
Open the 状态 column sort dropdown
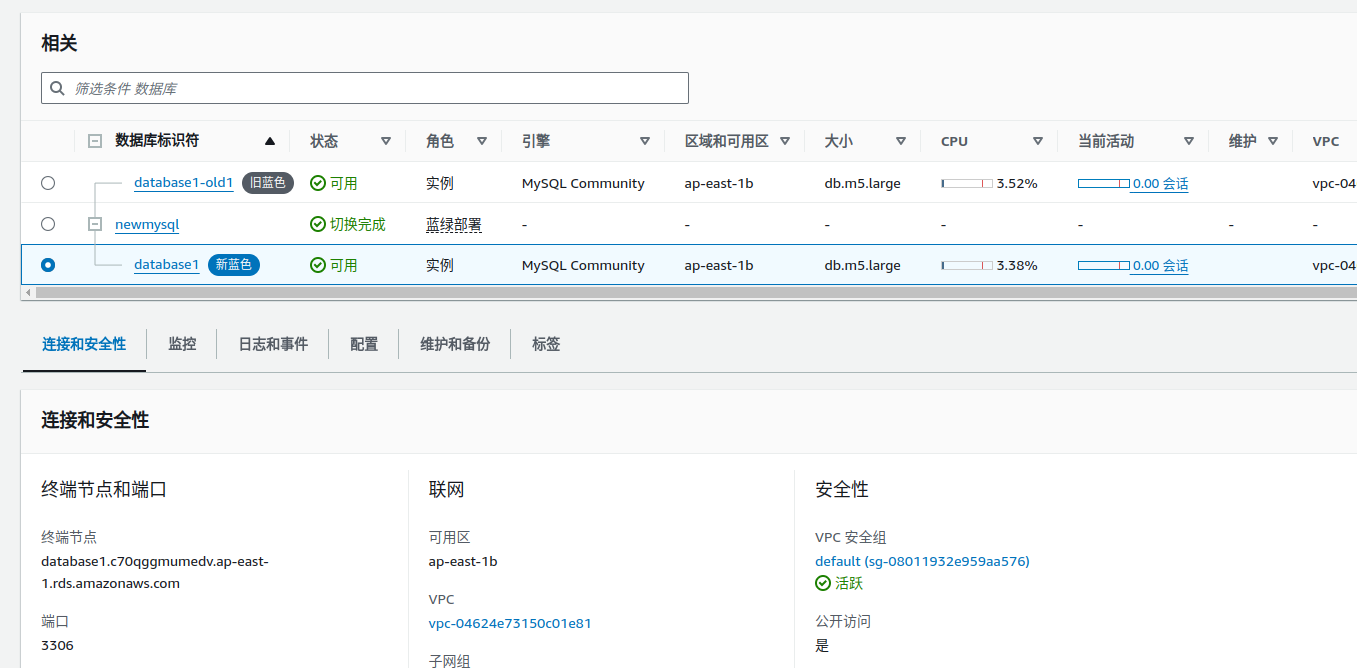coord(386,141)
